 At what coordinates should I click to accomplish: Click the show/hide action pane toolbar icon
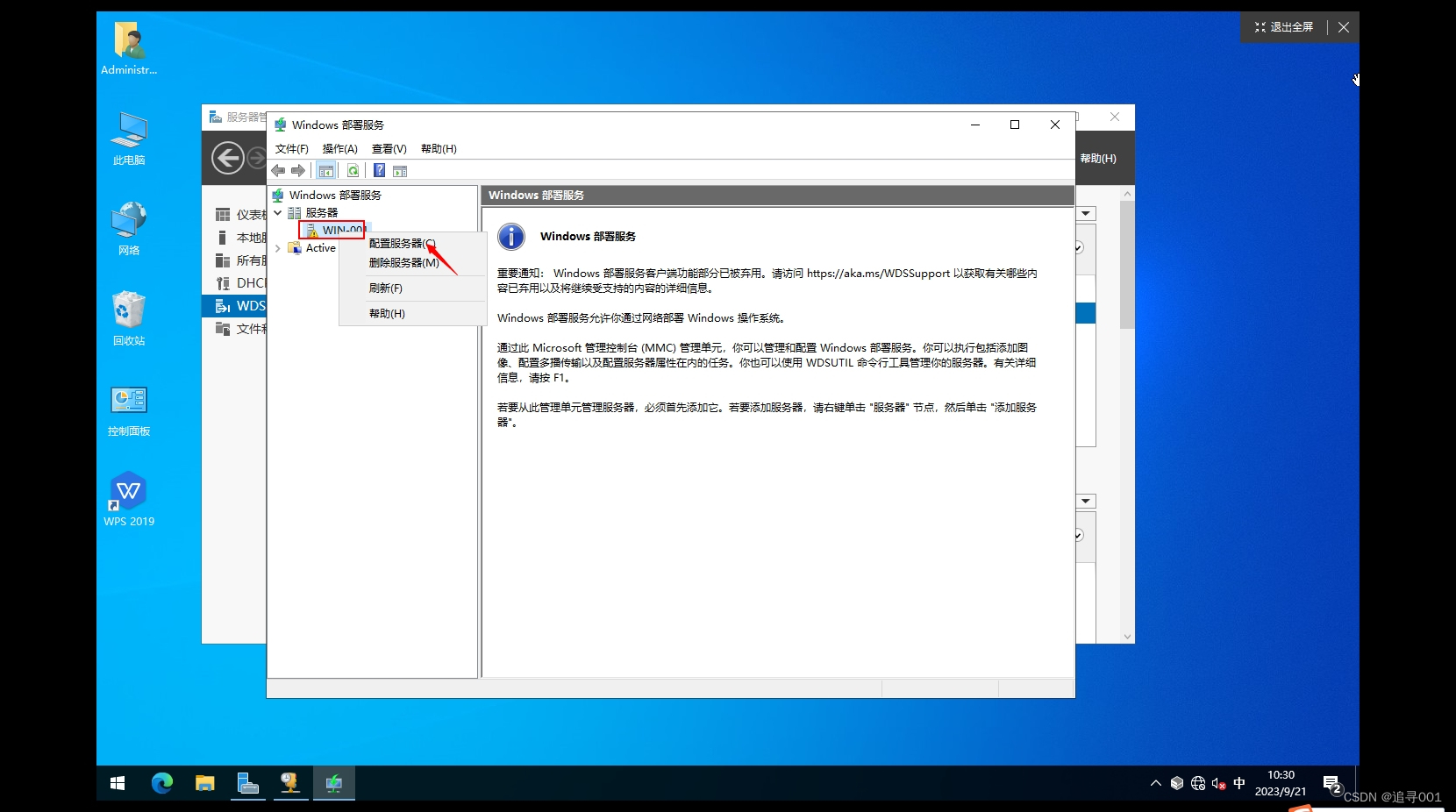click(x=400, y=171)
